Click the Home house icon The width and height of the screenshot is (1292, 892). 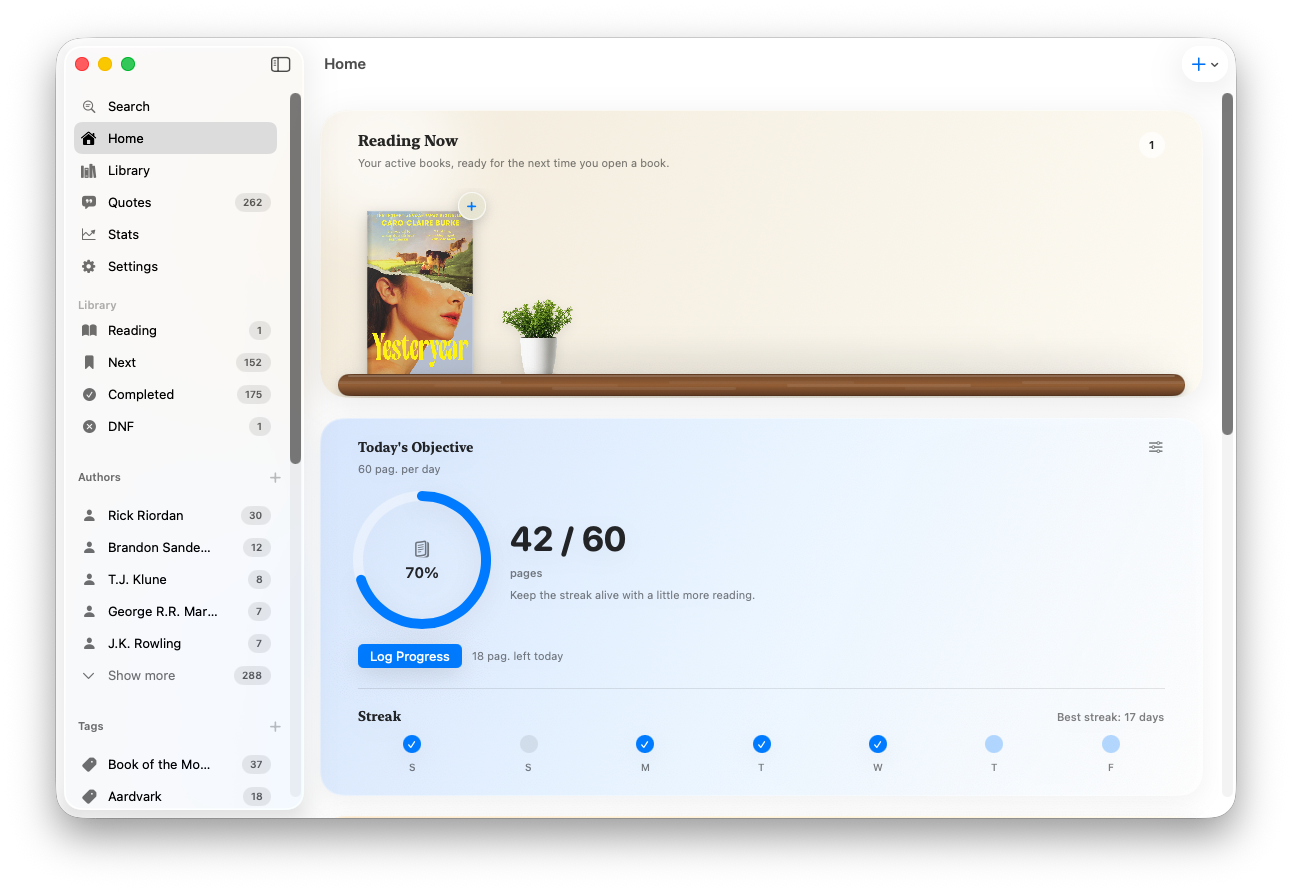point(89,138)
